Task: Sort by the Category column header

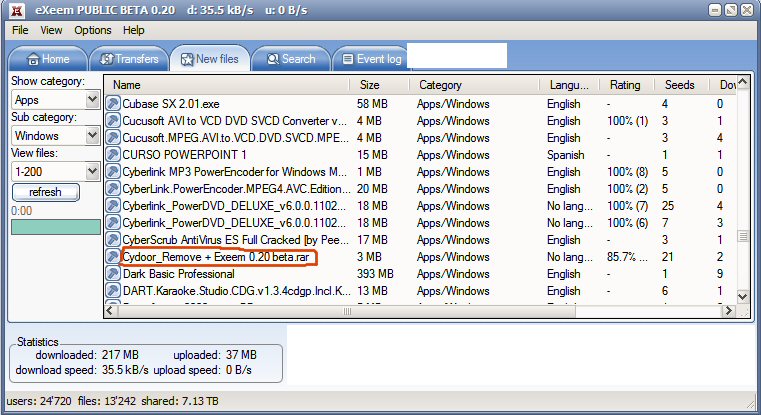Action: pos(474,85)
